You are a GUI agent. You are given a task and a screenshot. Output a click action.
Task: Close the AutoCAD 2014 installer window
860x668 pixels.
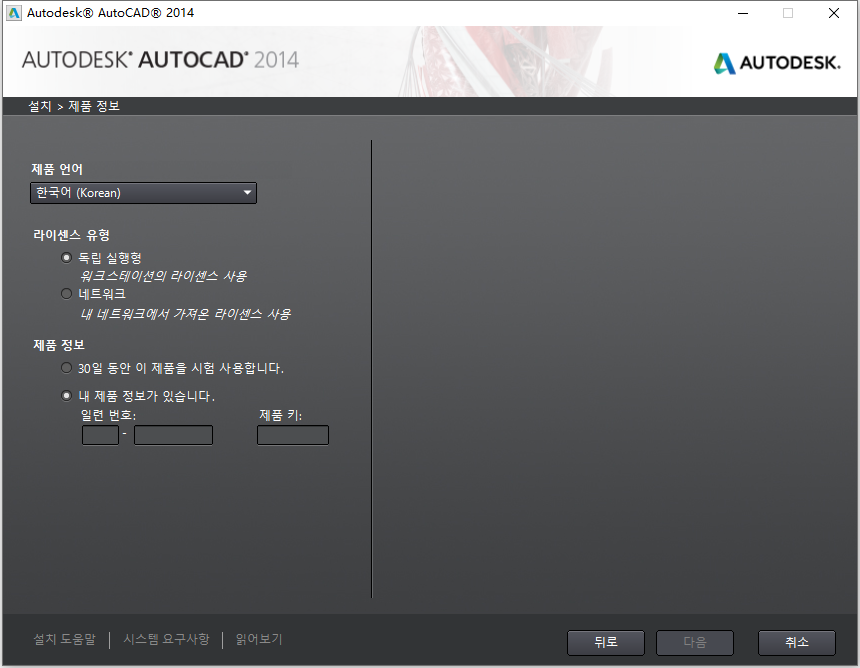(x=834, y=13)
